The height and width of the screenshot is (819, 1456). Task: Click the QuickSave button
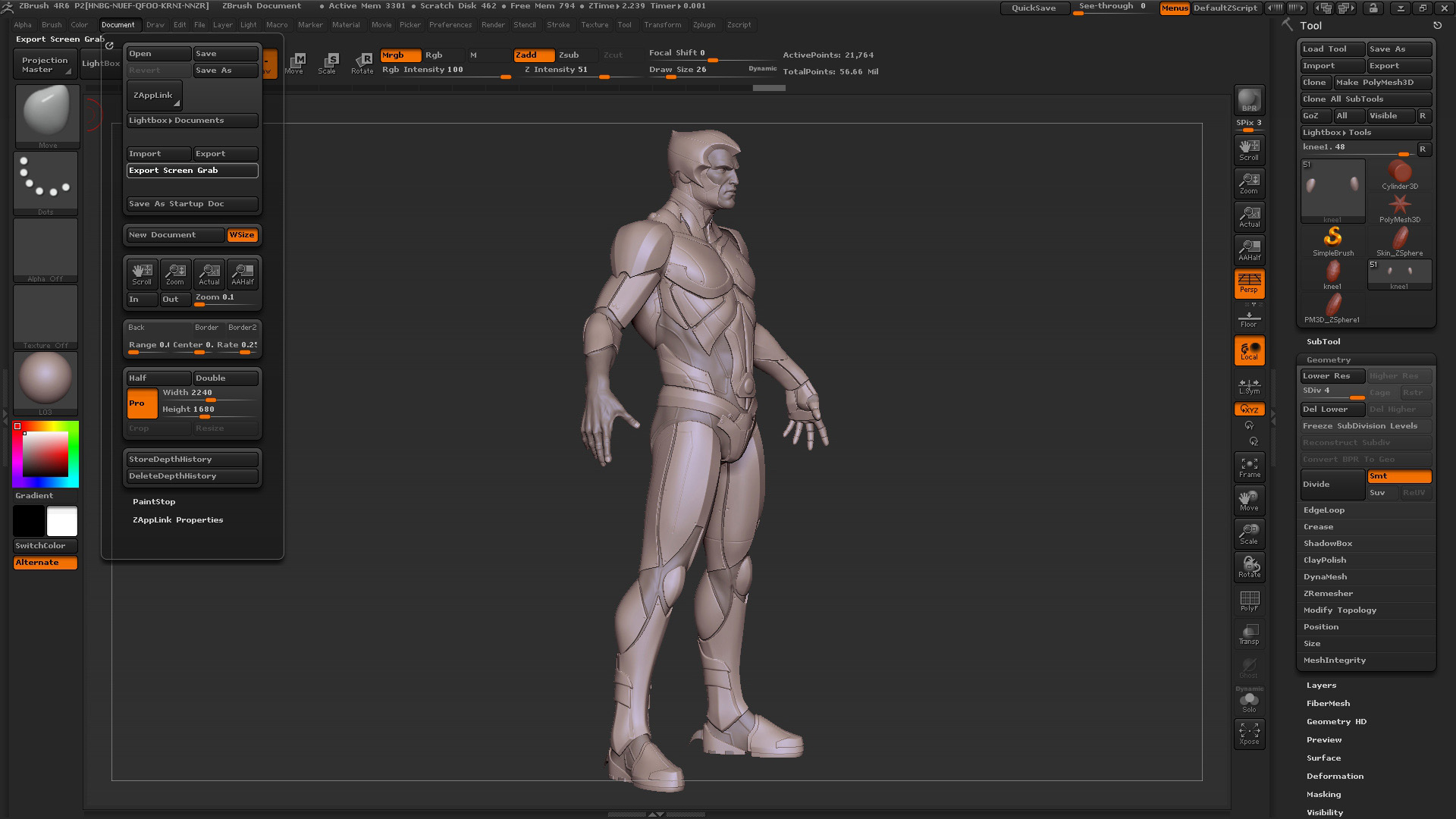(1034, 8)
